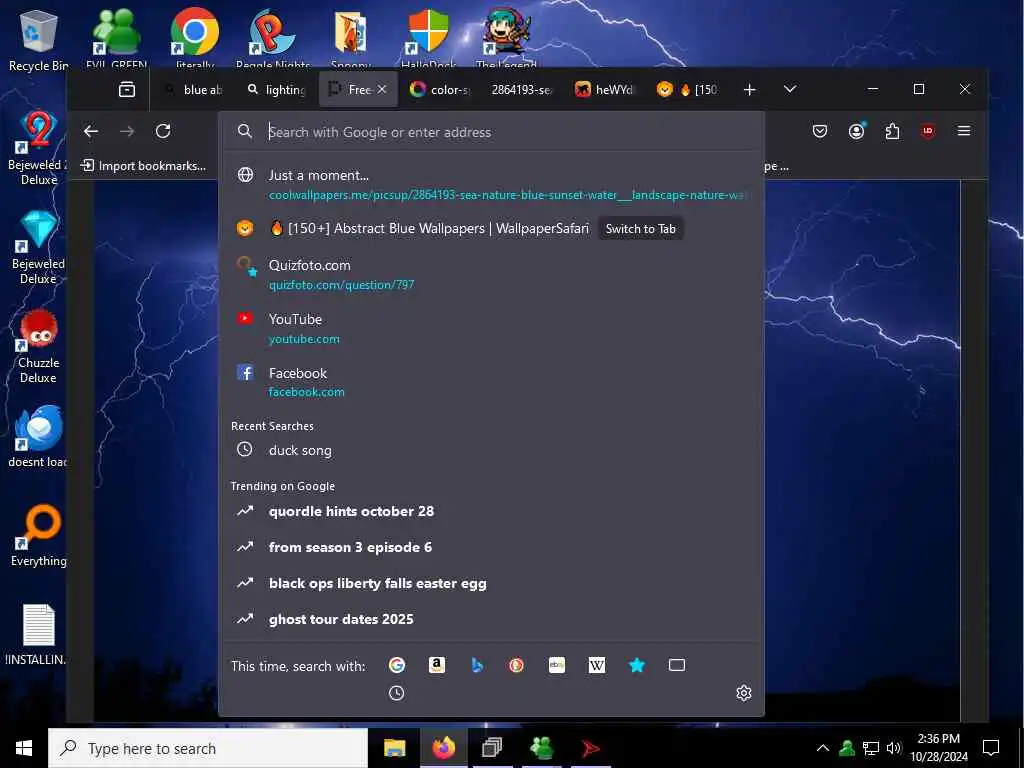Open the Quizfoto.com suggestion
This screenshot has height=768, width=1024.
point(491,274)
